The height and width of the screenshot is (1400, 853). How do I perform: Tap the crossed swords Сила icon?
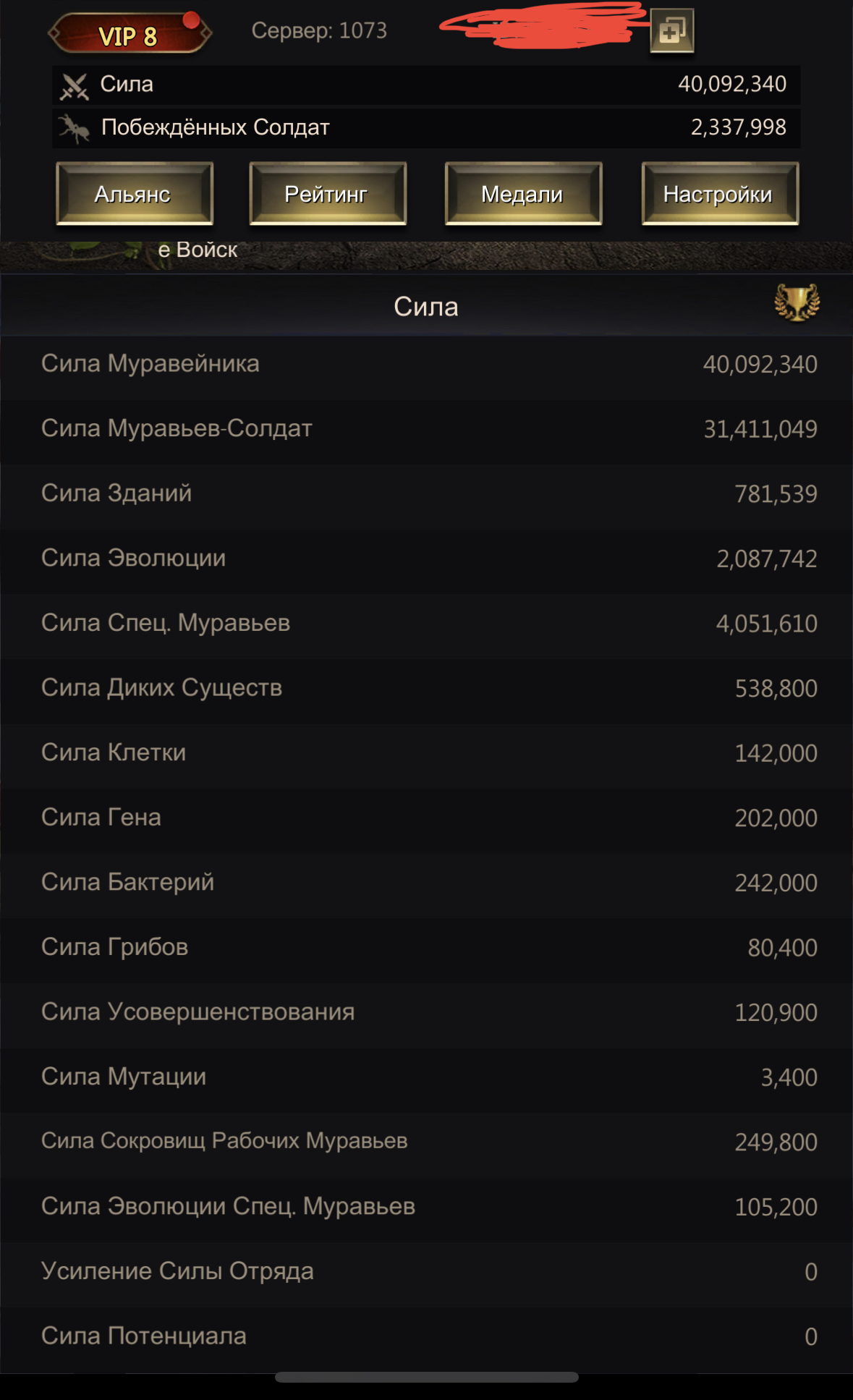74,86
